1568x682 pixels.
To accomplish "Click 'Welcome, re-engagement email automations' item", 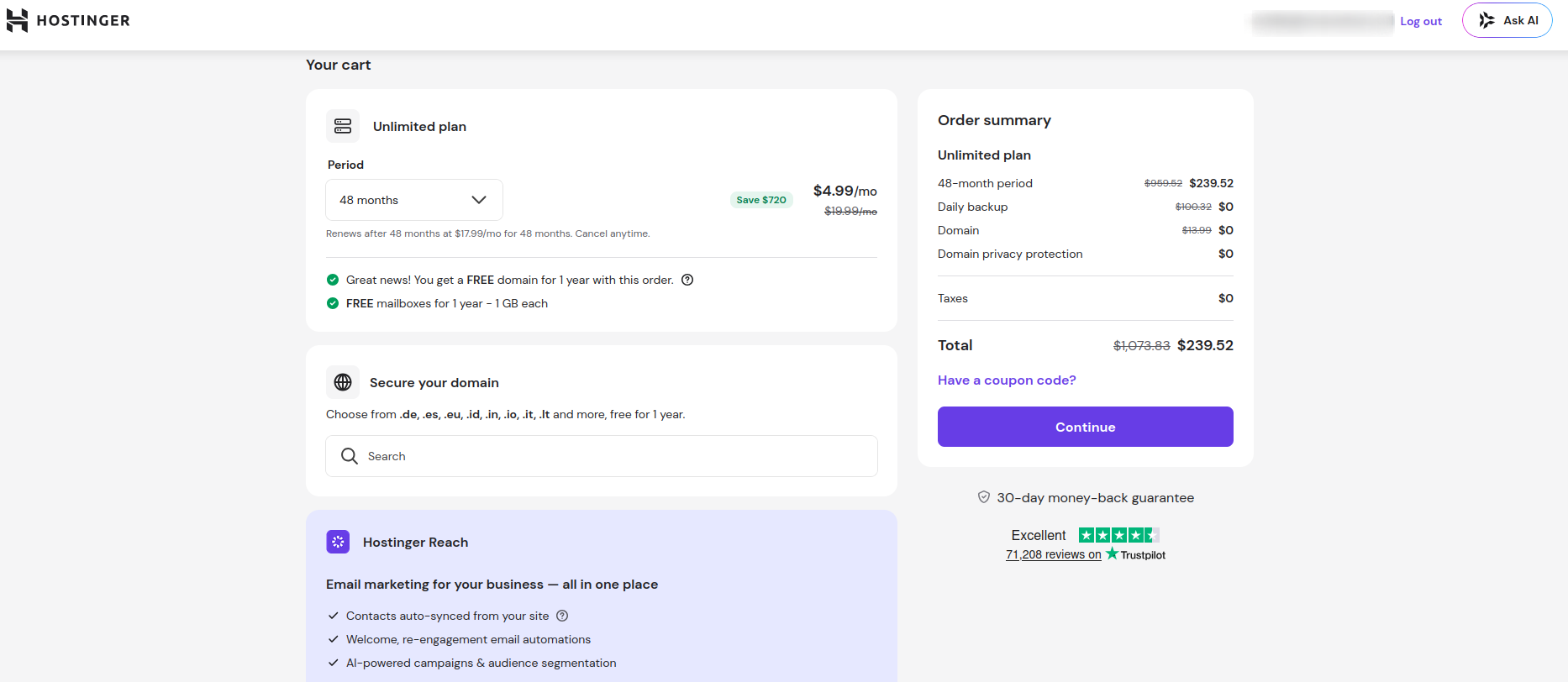I will tap(468, 639).
